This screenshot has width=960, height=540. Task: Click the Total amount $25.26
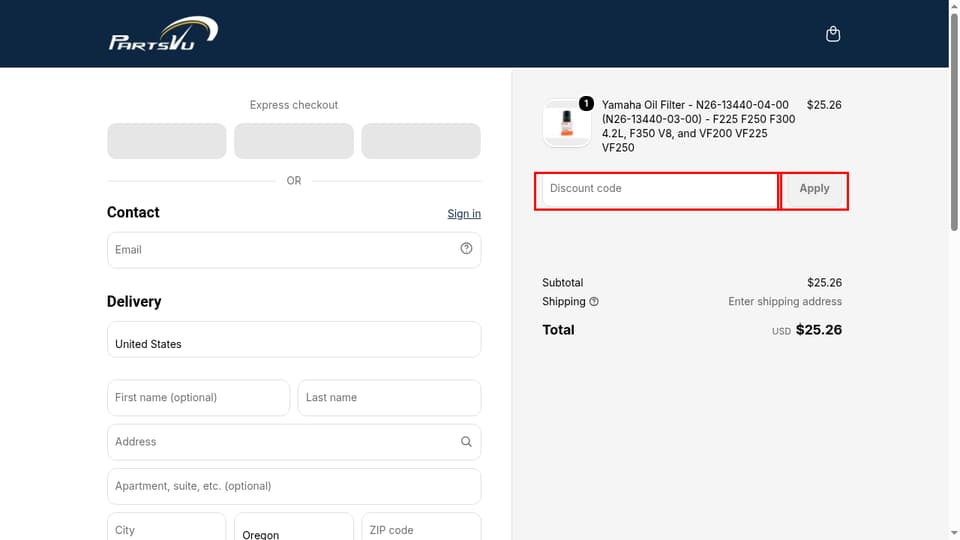819,329
